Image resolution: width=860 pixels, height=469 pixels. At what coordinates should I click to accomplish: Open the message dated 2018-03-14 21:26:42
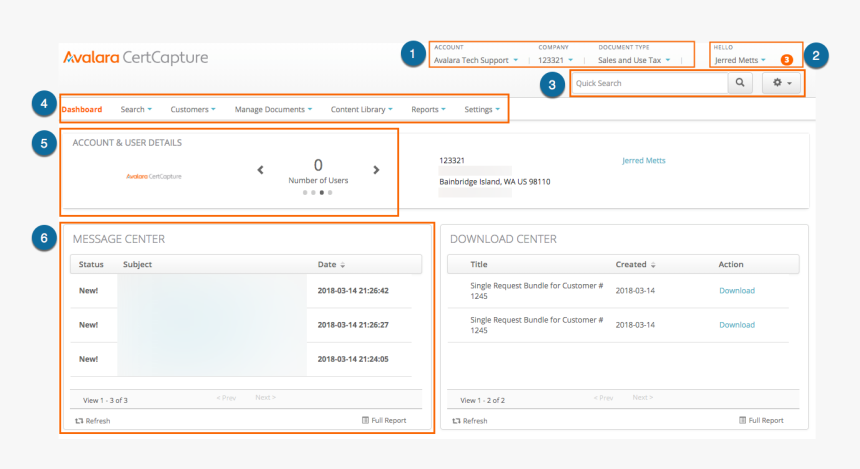coord(241,291)
